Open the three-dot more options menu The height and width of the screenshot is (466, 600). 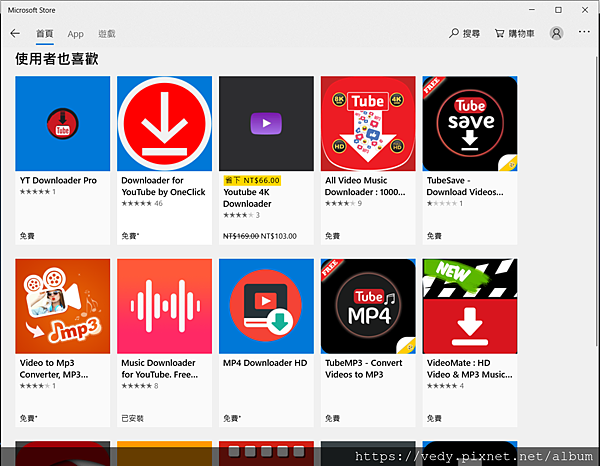(x=584, y=32)
